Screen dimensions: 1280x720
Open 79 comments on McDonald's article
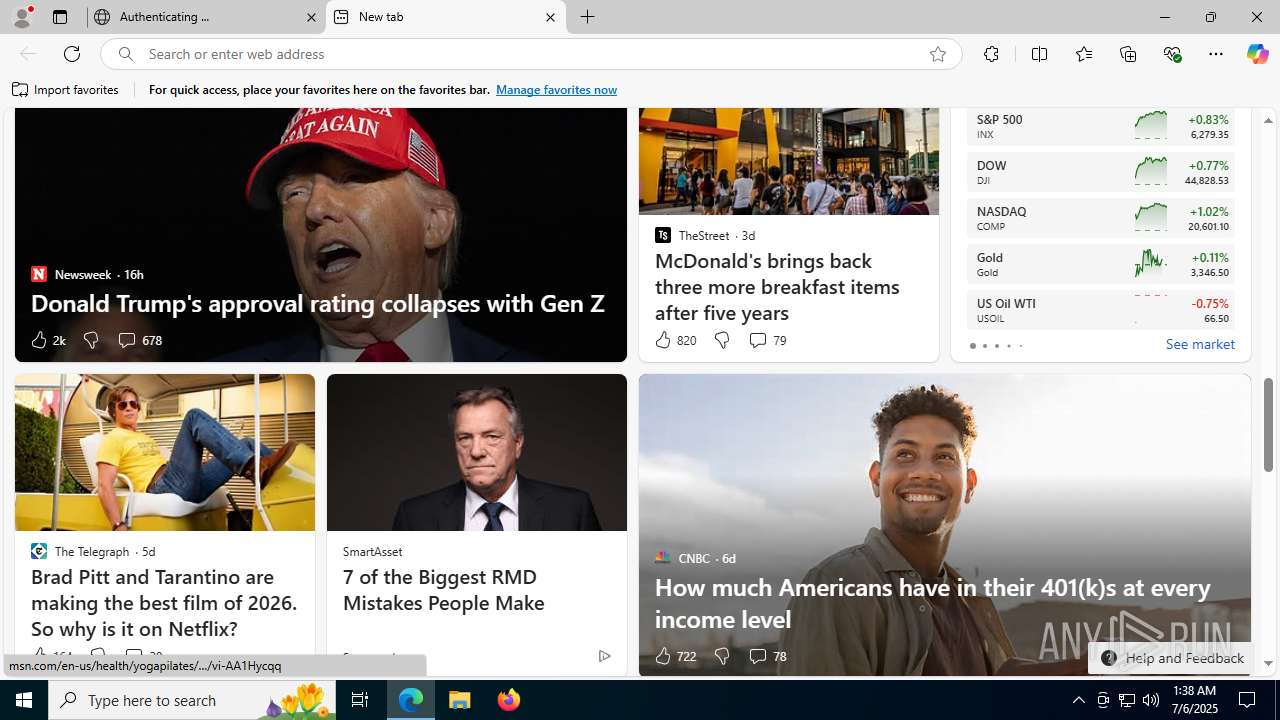tap(767, 340)
